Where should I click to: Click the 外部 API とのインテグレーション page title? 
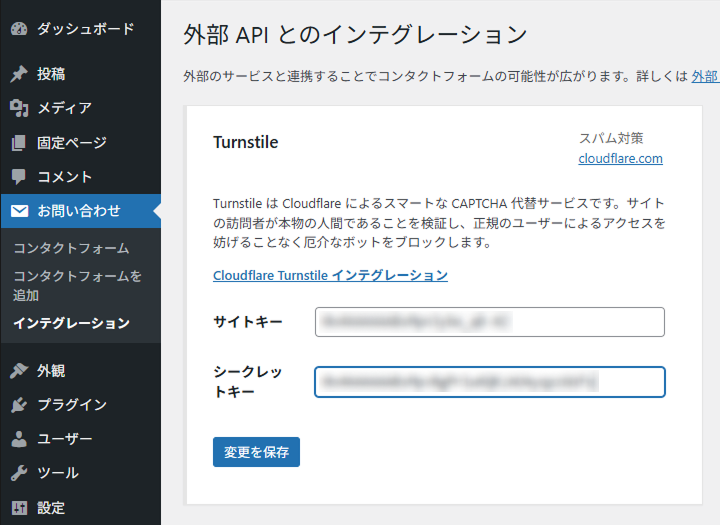tap(355, 35)
